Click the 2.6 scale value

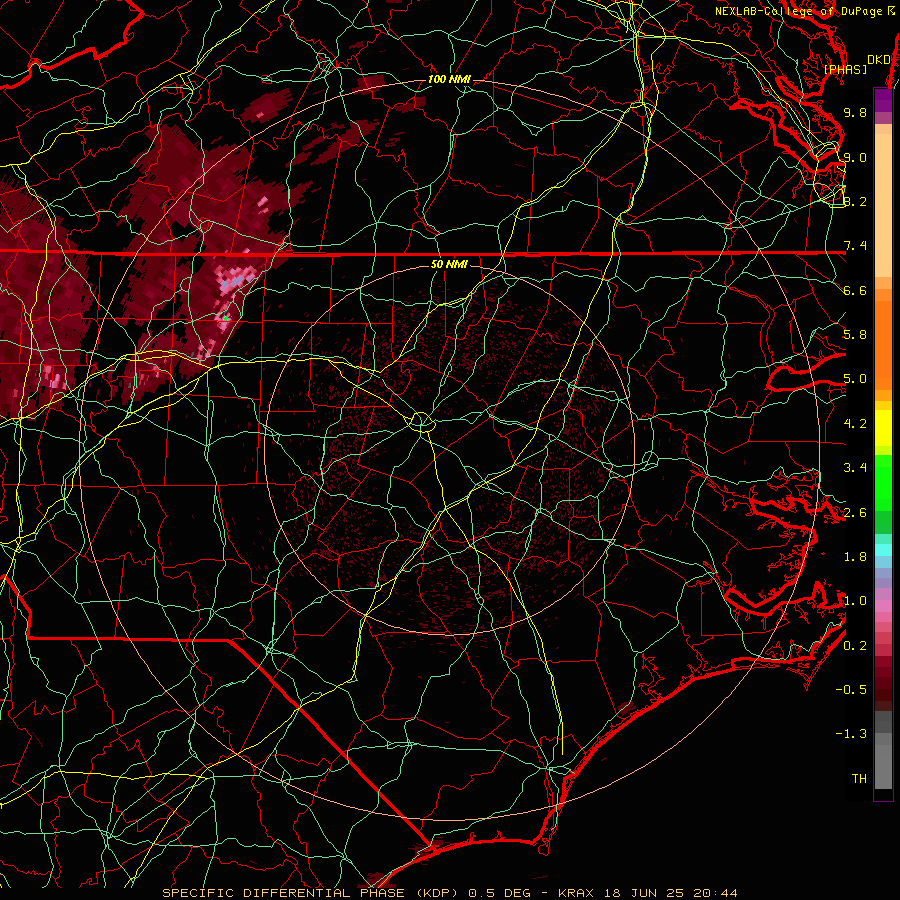[x=855, y=513]
